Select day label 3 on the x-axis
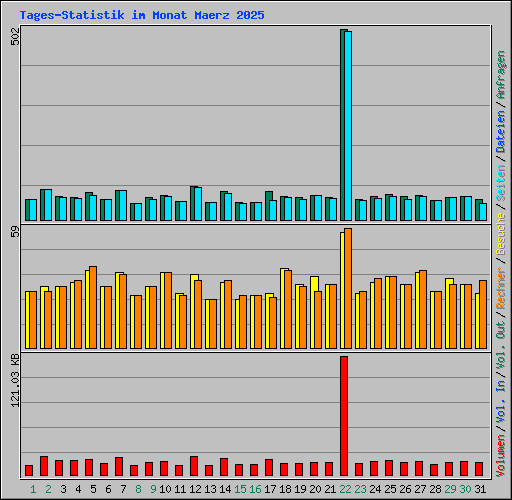Image resolution: width=512 pixels, height=500 pixels. (63, 489)
